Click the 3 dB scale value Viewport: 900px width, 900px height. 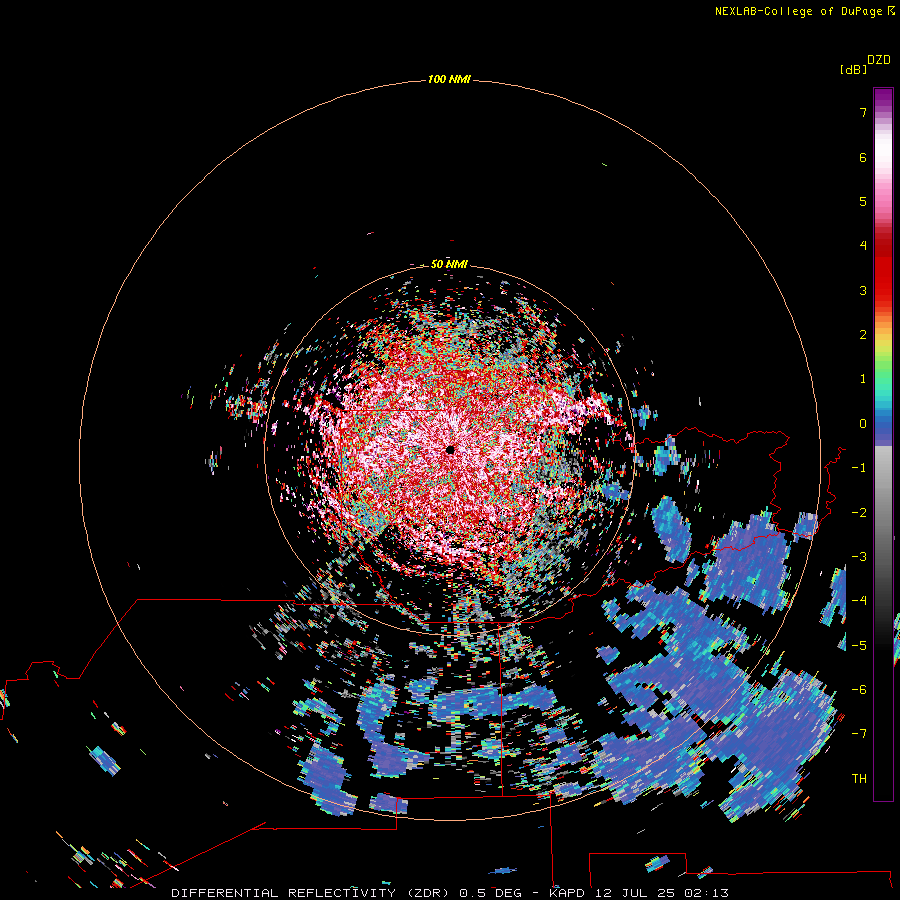[x=863, y=290]
